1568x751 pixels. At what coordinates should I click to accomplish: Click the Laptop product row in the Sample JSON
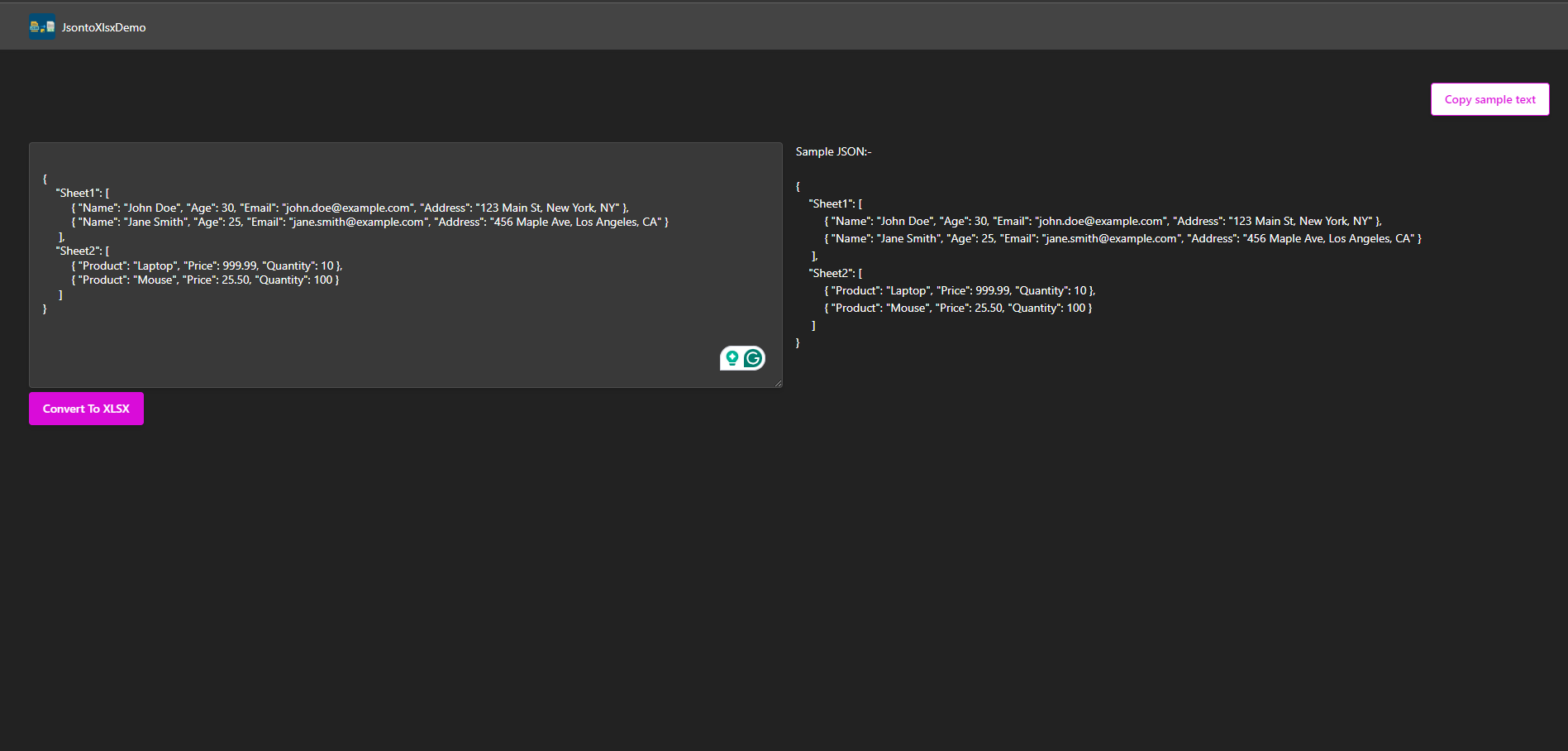[960, 290]
